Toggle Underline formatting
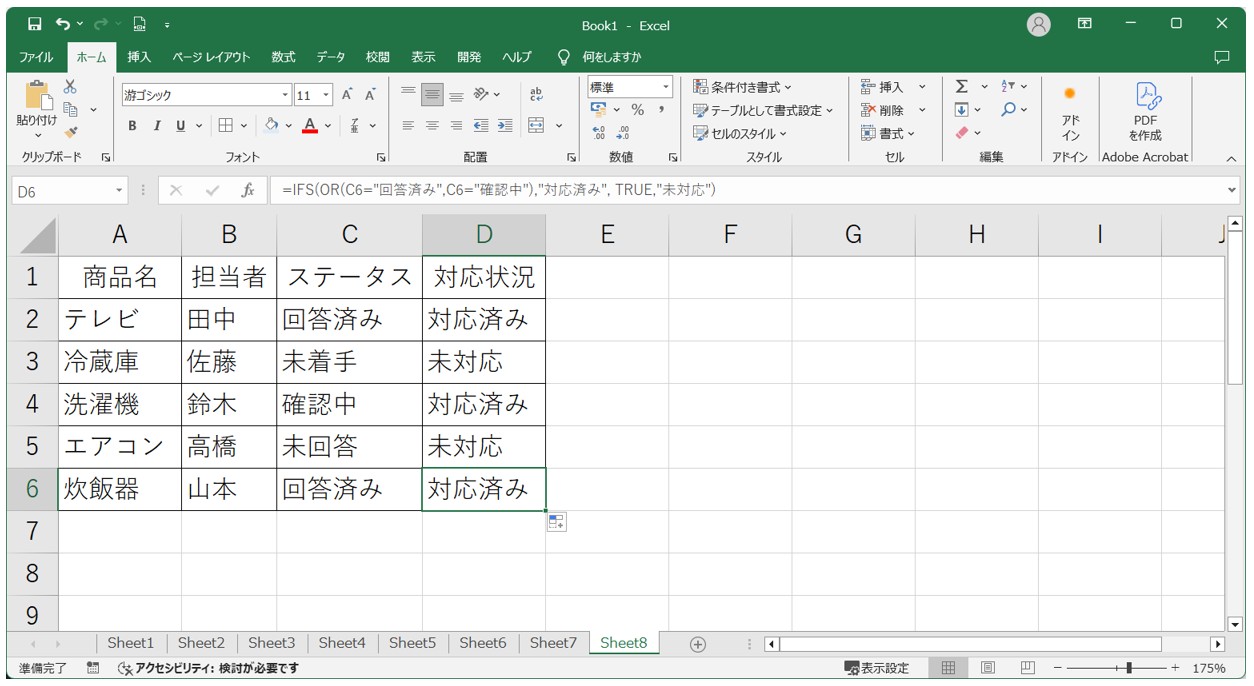This screenshot has width=1254, height=686. (181, 126)
